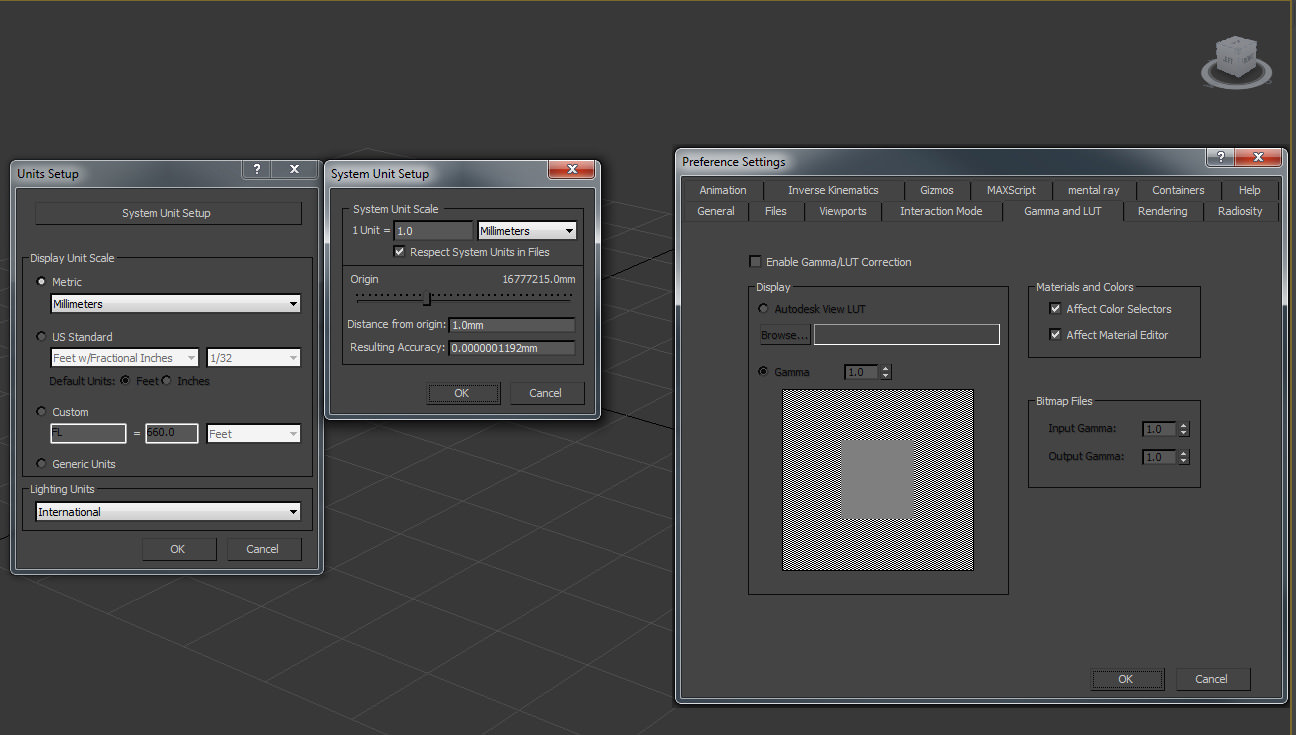Viewport: 1296px width, 735px height.
Task: Open the Custom unit Feet dropdown
Action: point(253,434)
